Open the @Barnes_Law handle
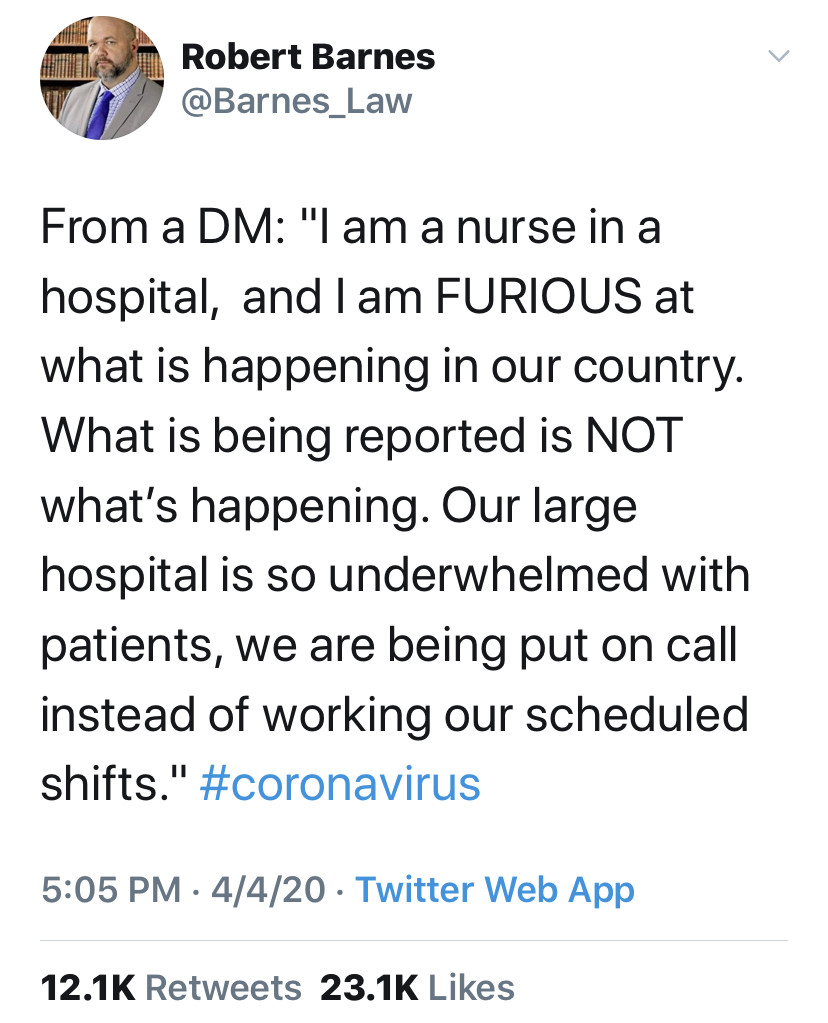The image size is (828, 1023). click(296, 101)
